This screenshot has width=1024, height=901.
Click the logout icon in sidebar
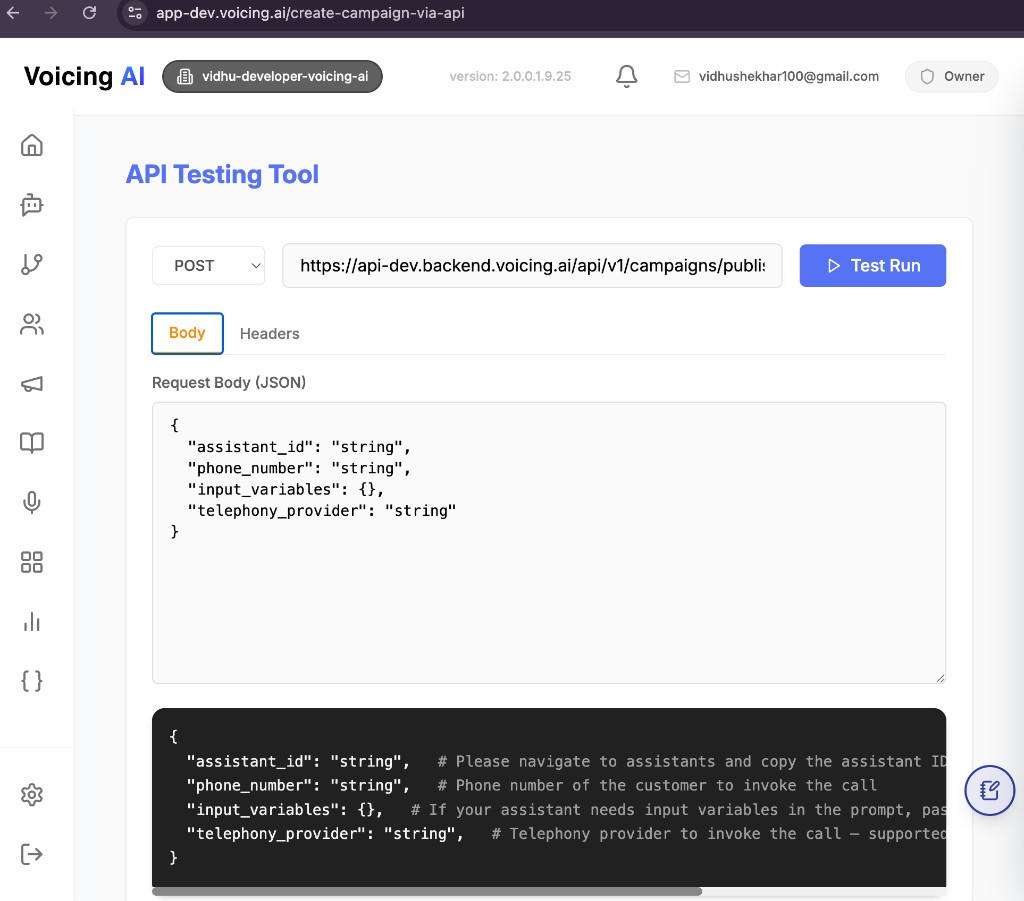tap(31, 854)
